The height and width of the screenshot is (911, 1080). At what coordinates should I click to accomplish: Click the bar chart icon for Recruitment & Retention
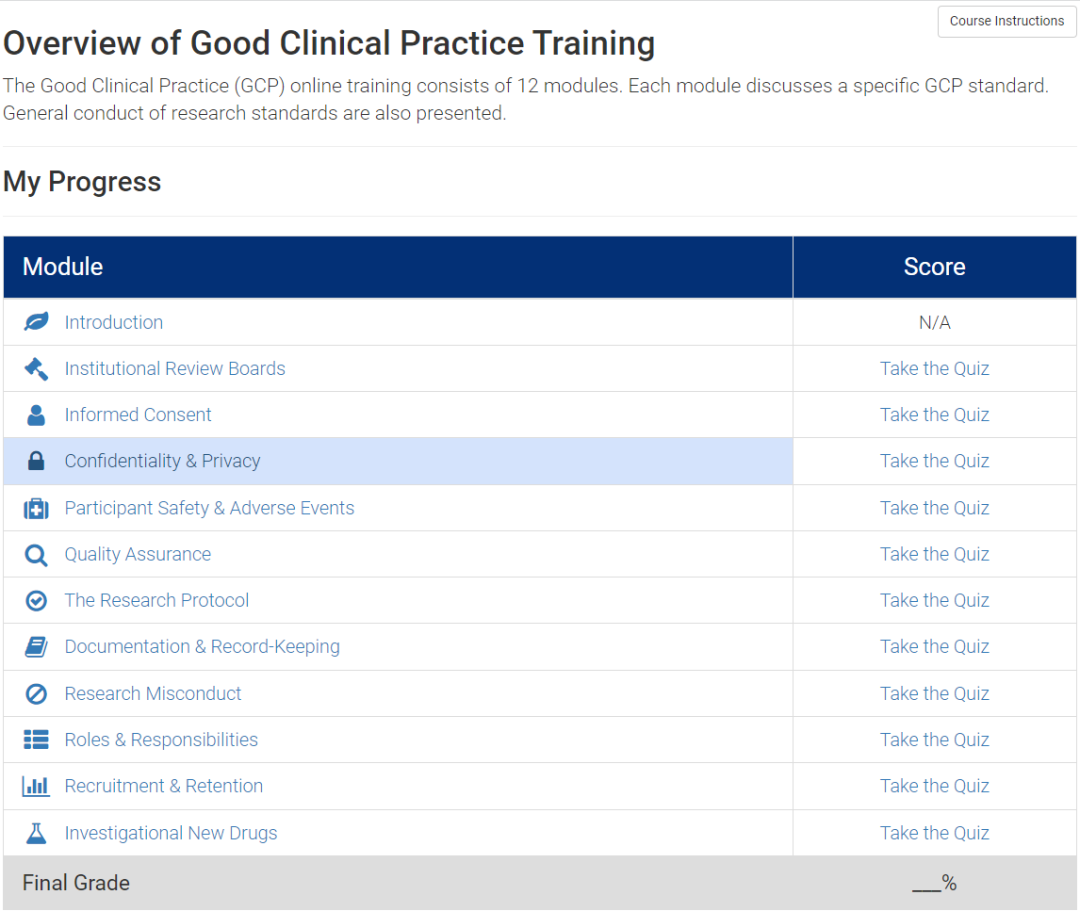(36, 786)
